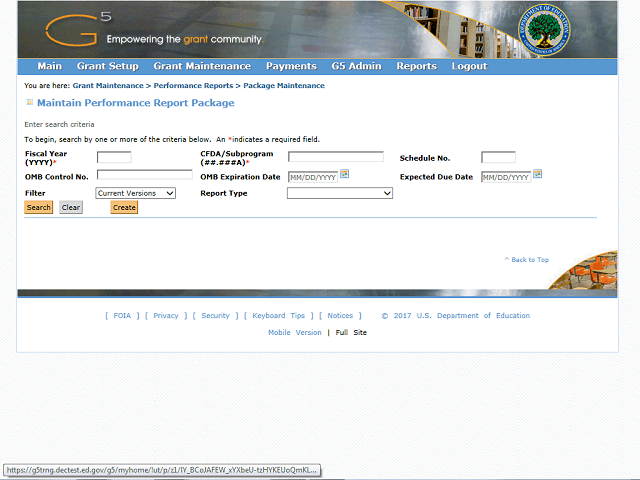The height and width of the screenshot is (480, 640).
Task: Click Maintain Performance Report Package heading
Action: pos(136,103)
